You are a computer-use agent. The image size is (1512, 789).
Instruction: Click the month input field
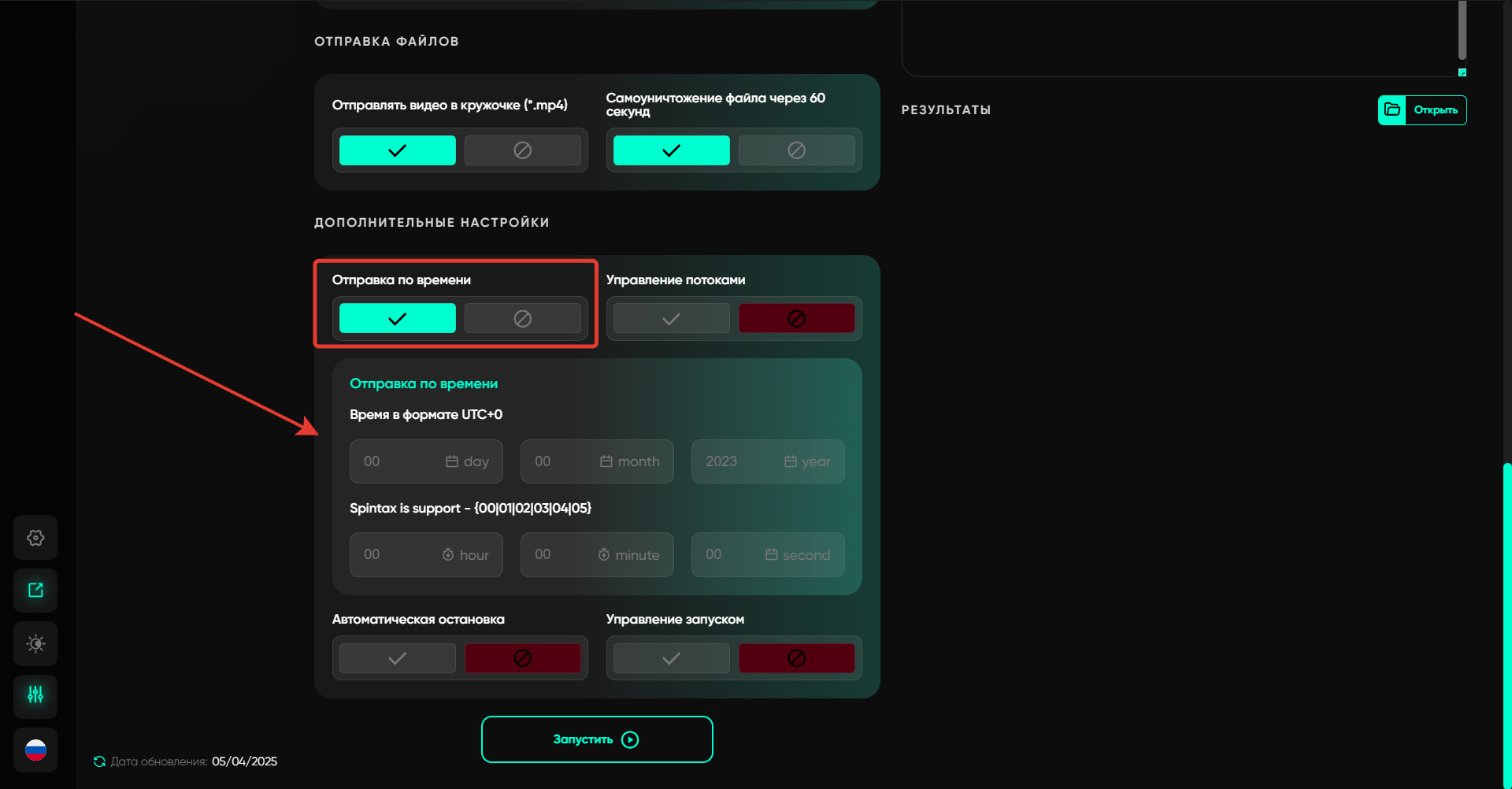click(597, 461)
